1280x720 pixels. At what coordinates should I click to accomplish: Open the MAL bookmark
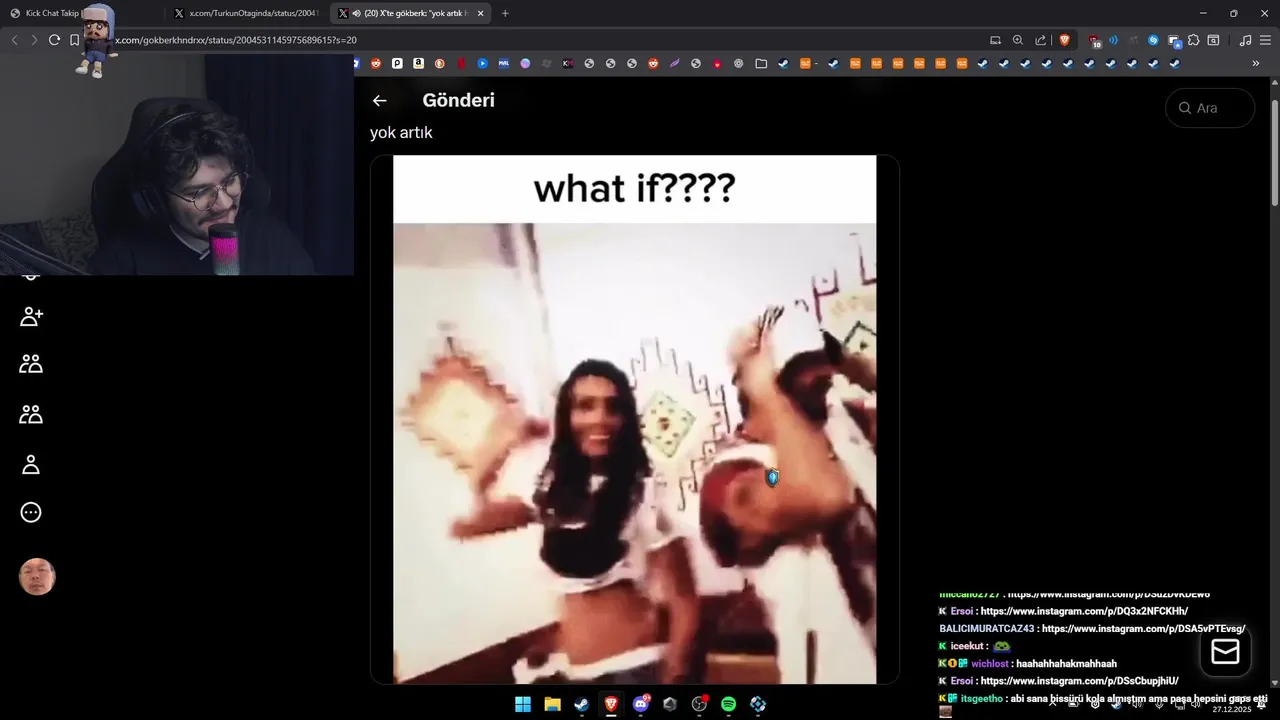coord(503,63)
